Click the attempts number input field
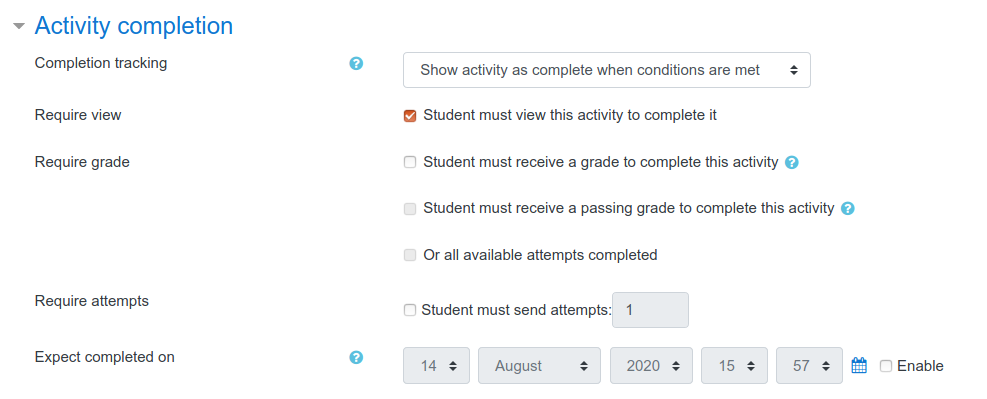 click(x=651, y=310)
